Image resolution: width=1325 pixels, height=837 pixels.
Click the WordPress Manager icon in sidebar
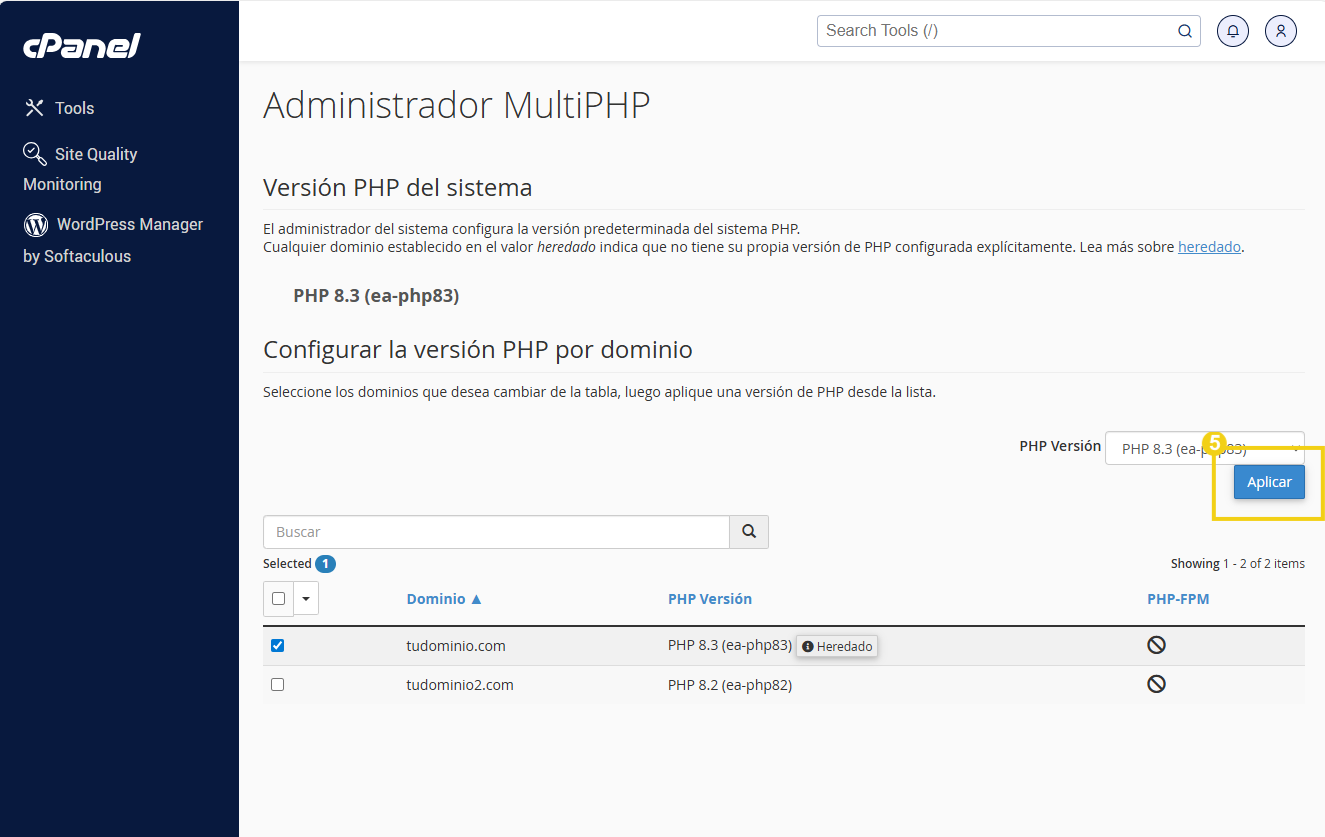(x=35, y=224)
